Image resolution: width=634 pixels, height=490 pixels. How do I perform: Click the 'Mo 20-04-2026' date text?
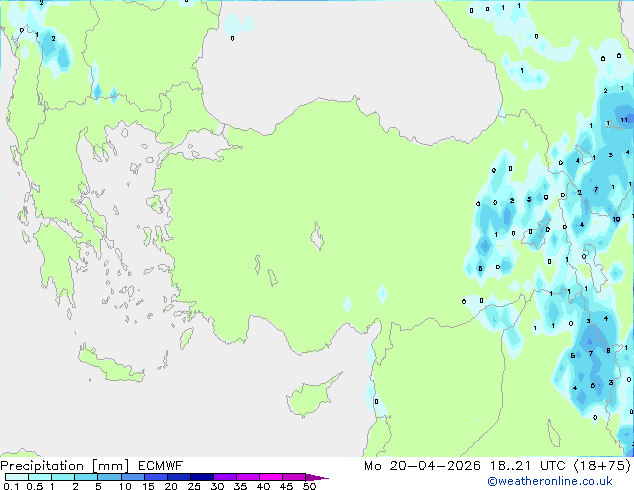coord(422,466)
